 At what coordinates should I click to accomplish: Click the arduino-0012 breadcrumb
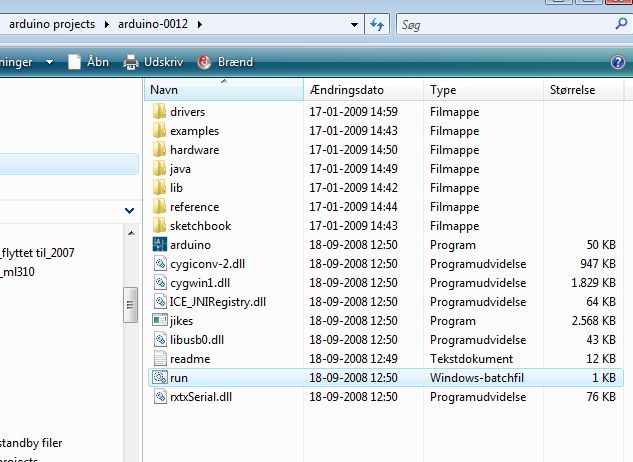click(x=153, y=24)
